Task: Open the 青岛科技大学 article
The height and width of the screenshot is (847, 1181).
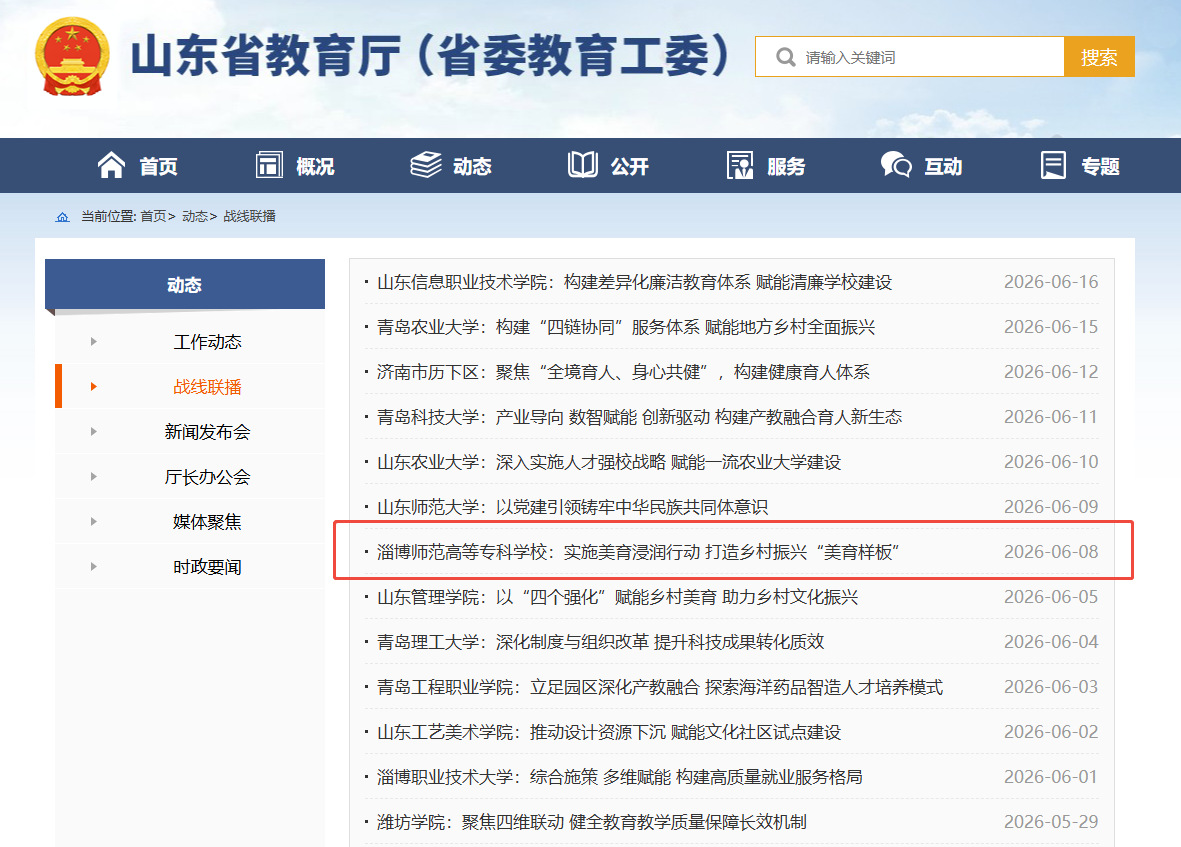Action: point(639,417)
